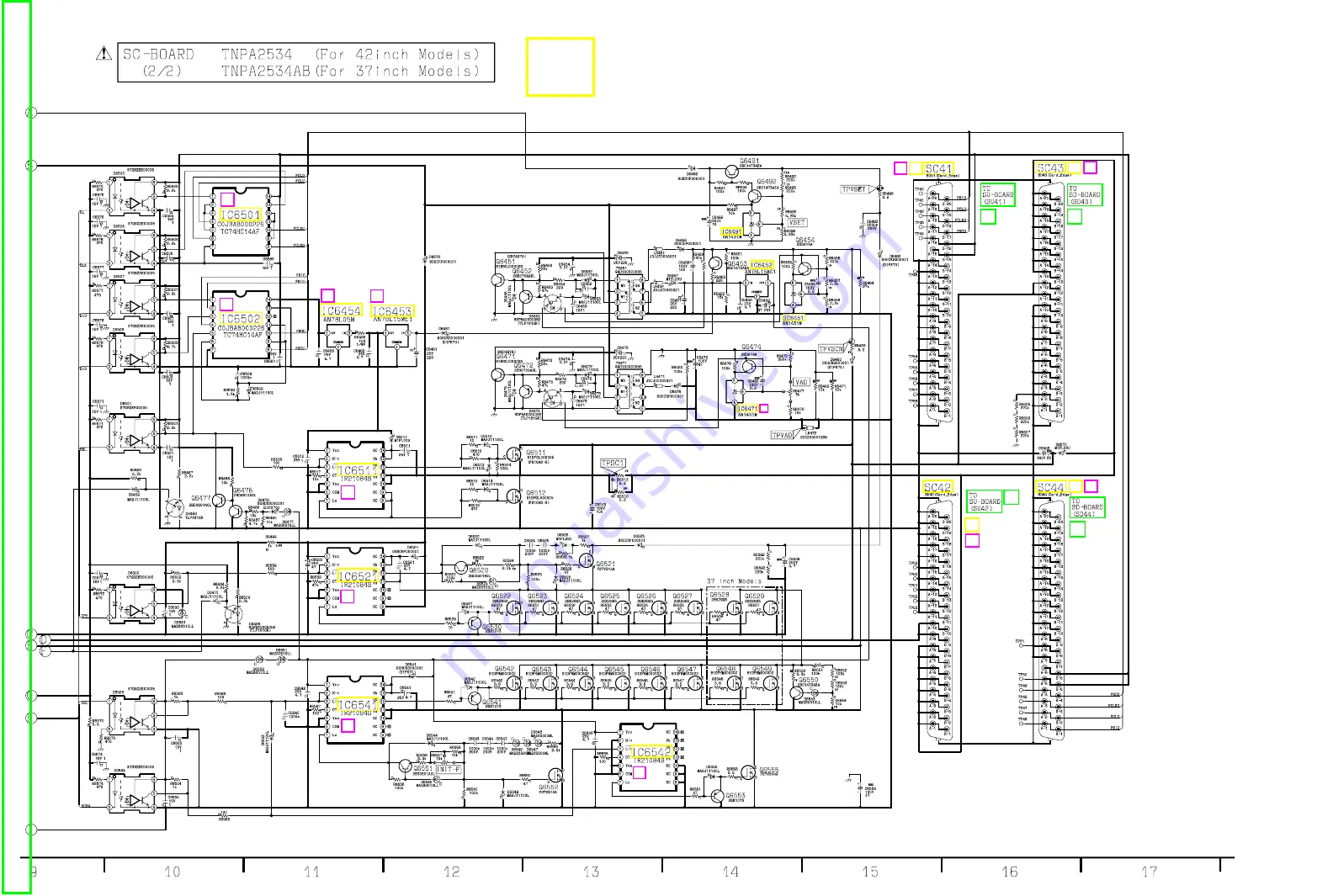The height and width of the screenshot is (896, 1333).
Task: Click the VAD label box
Action: tap(800, 382)
